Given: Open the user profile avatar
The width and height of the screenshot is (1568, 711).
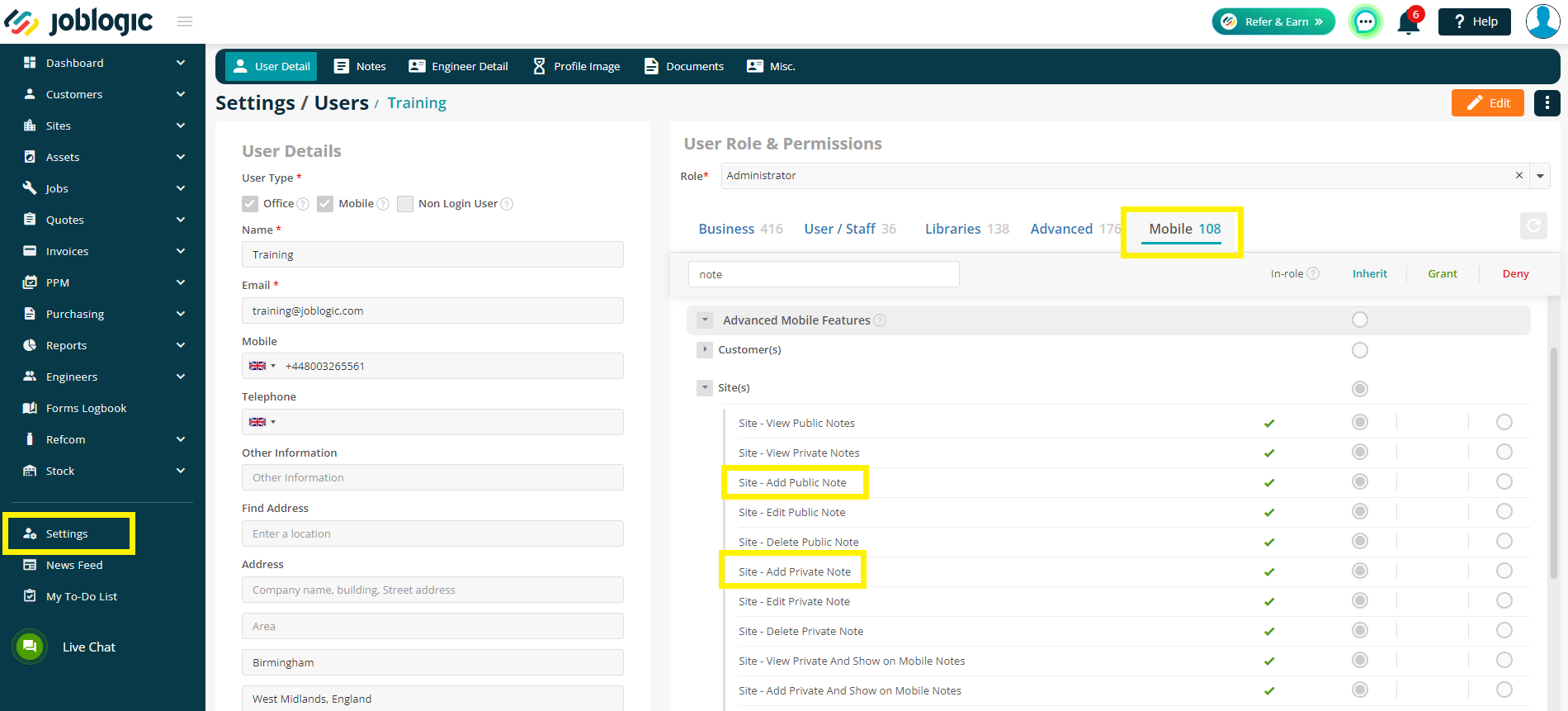Looking at the screenshot, I should click(x=1542, y=21).
